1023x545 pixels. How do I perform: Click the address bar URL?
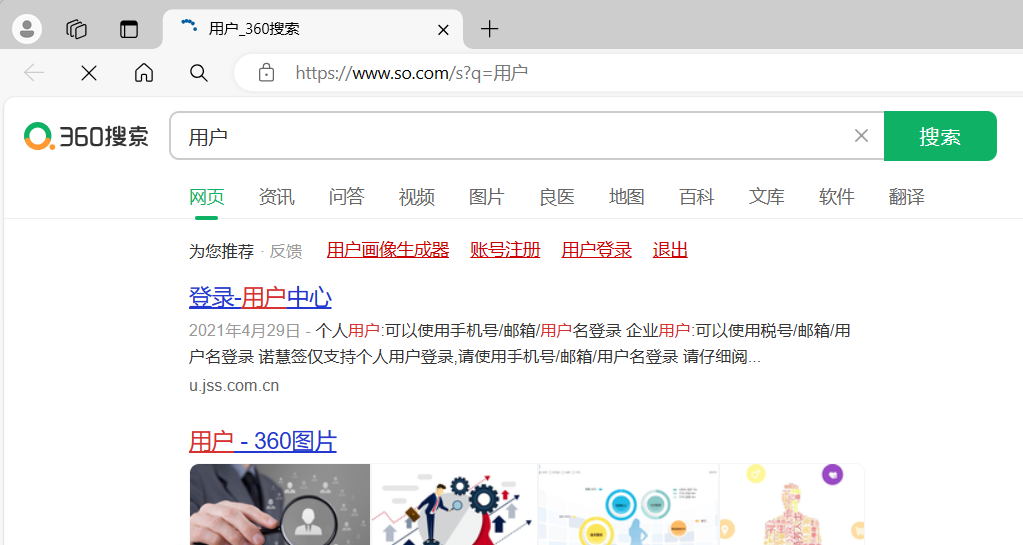click(x=411, y=72)
